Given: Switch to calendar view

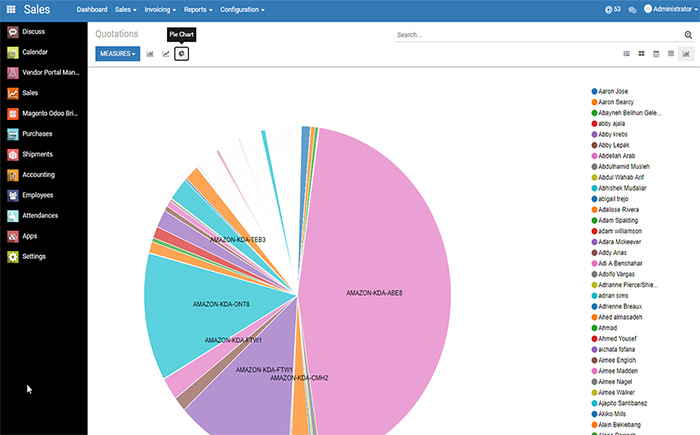Looking at the screenshot, I should pyautogui.click(x=656, y=54).
